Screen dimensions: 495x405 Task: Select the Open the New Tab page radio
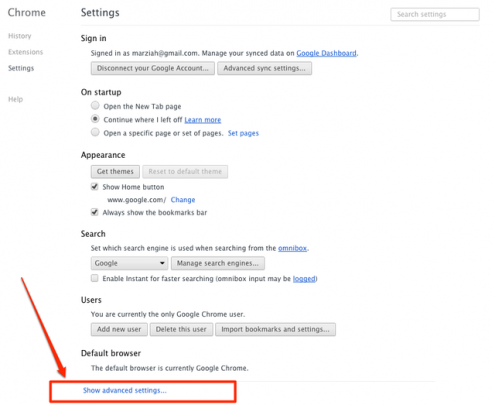tap(95, 106)
